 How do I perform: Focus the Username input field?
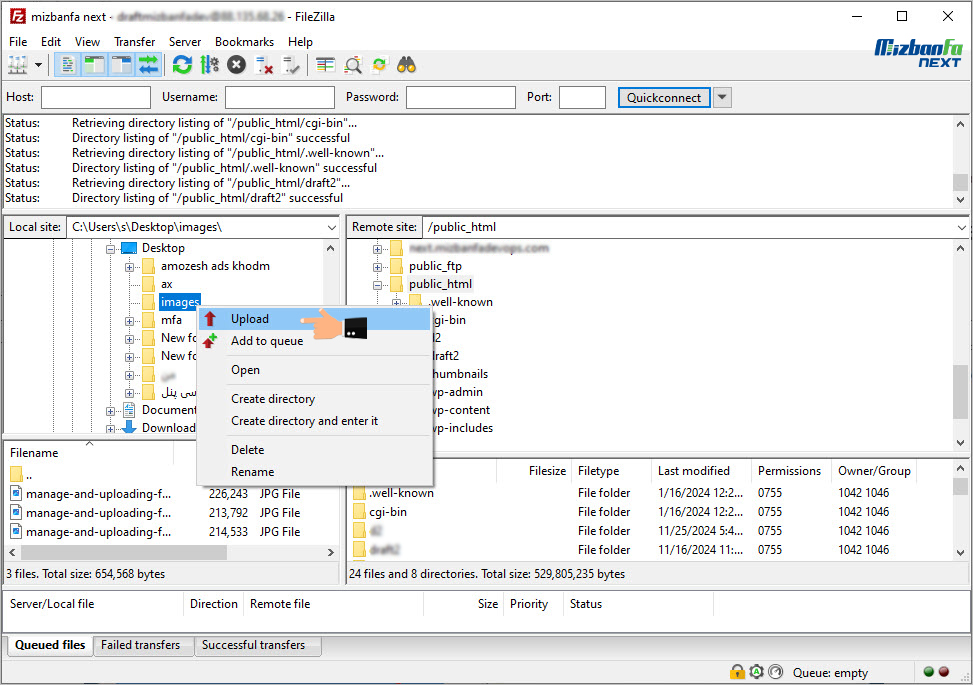point(280,97)
